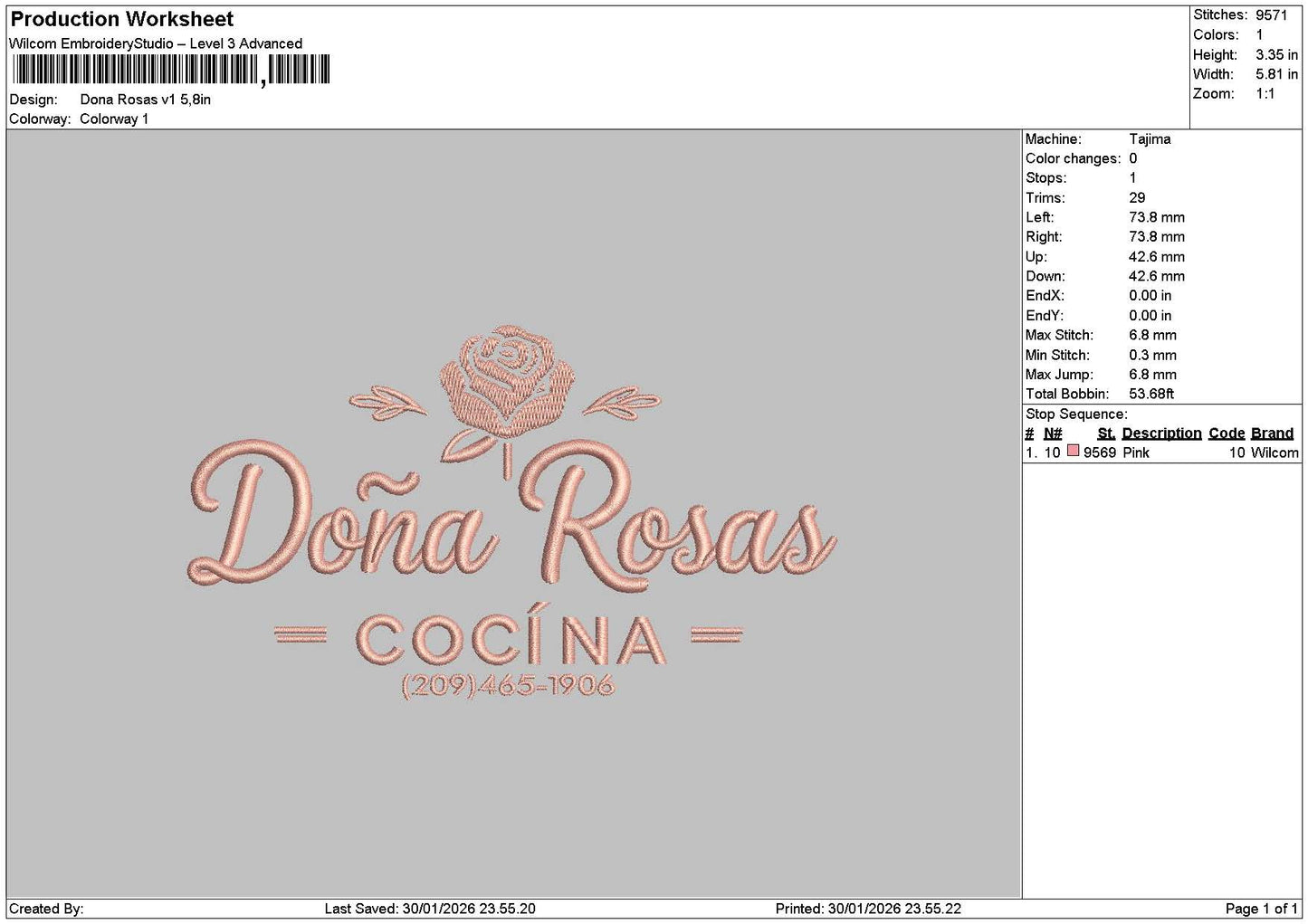Click the stitch count 9569 in stop row
1308x924 pixels.
click(x=1100, y=452)
